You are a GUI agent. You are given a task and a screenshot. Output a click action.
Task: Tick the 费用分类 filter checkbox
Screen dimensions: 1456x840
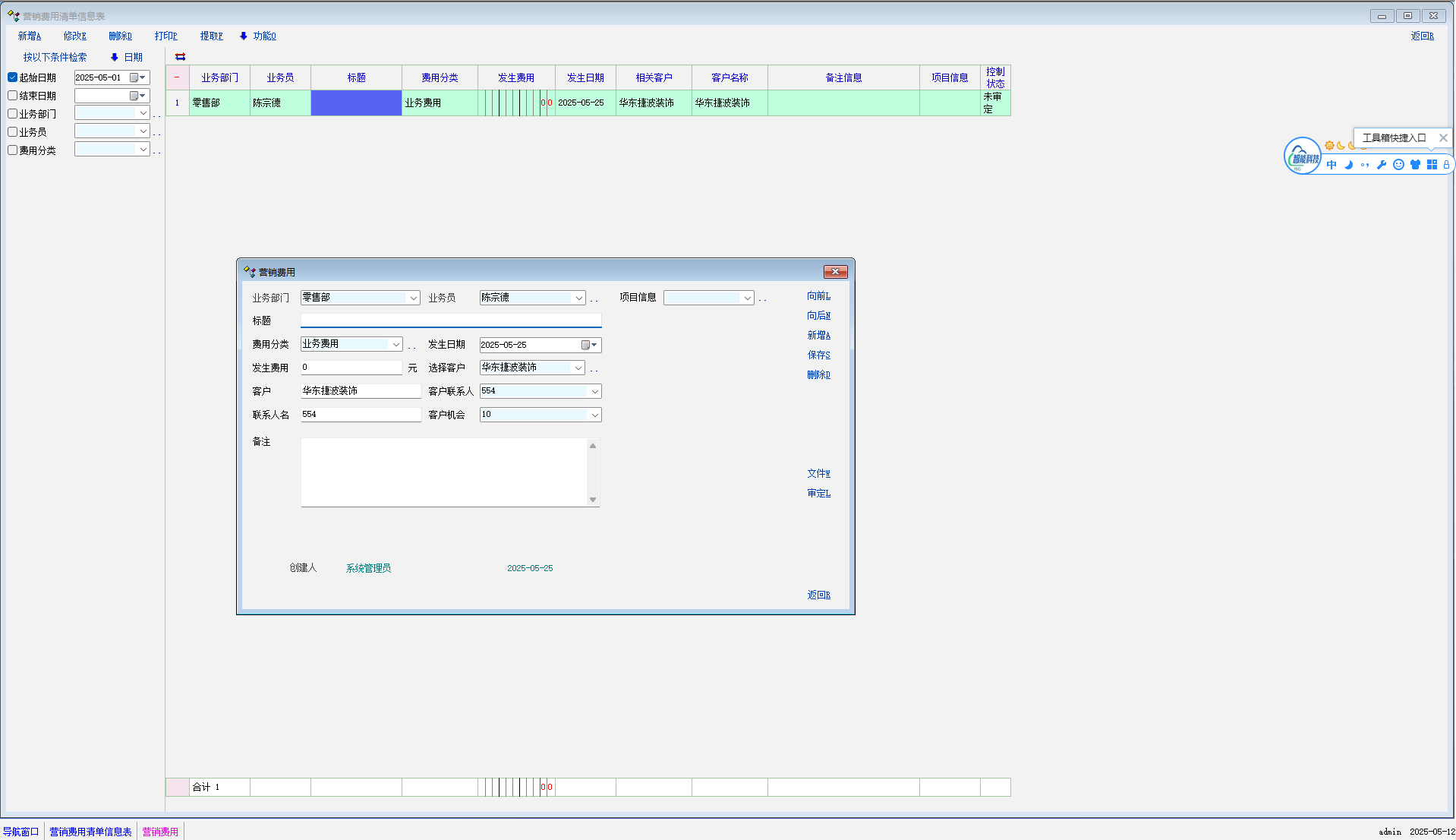pos(13,150)
